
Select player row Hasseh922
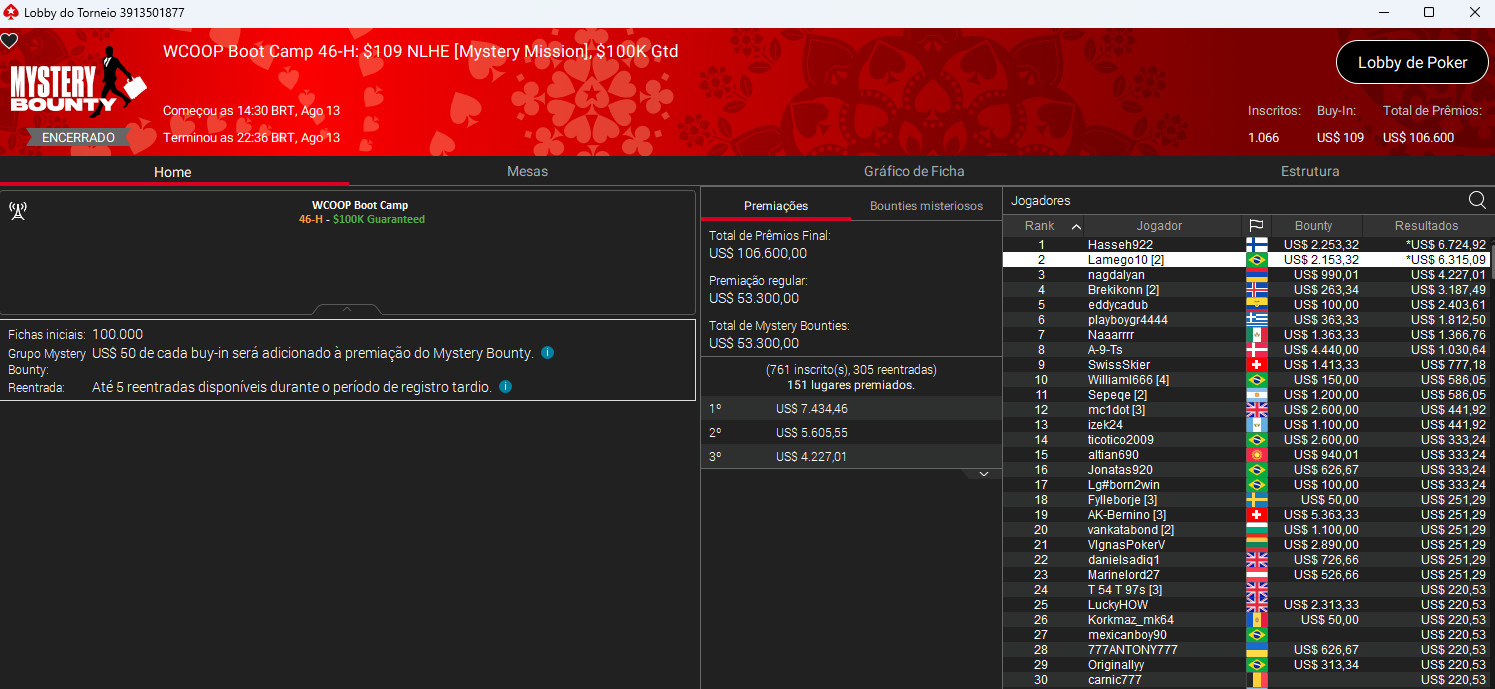1246,245
